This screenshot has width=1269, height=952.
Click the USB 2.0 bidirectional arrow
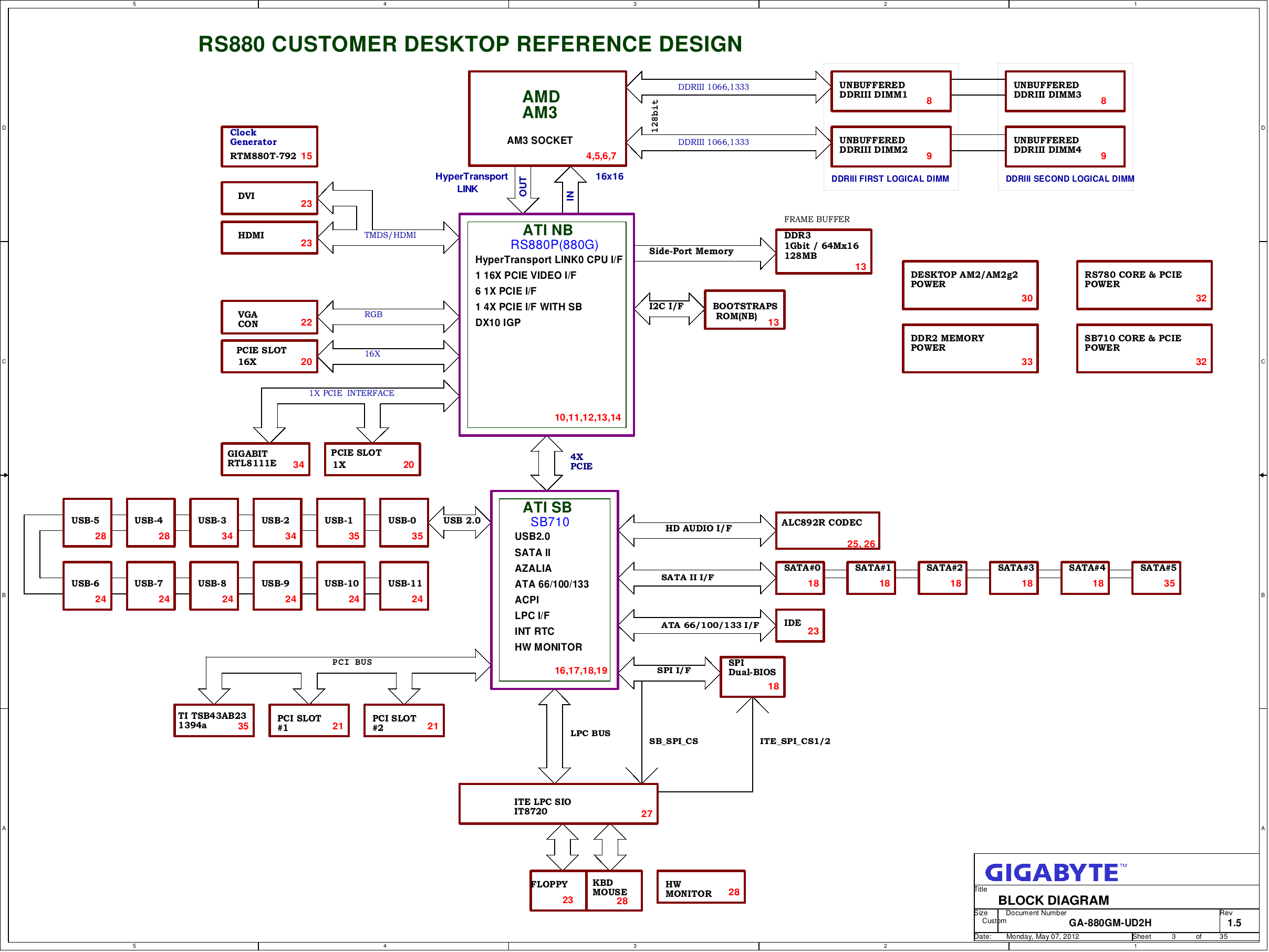tap(460, 522)
